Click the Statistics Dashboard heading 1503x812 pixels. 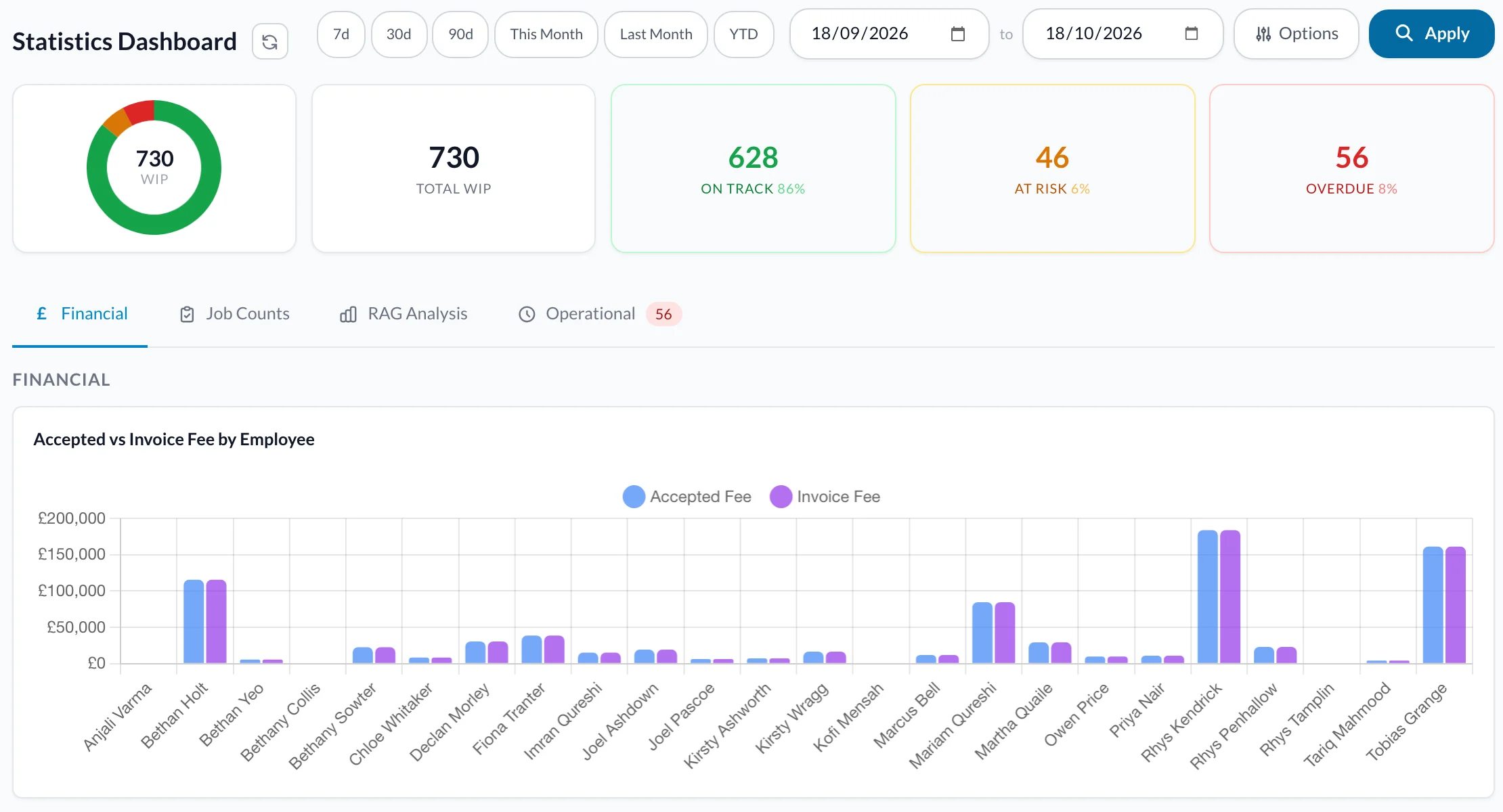point(125,42)
